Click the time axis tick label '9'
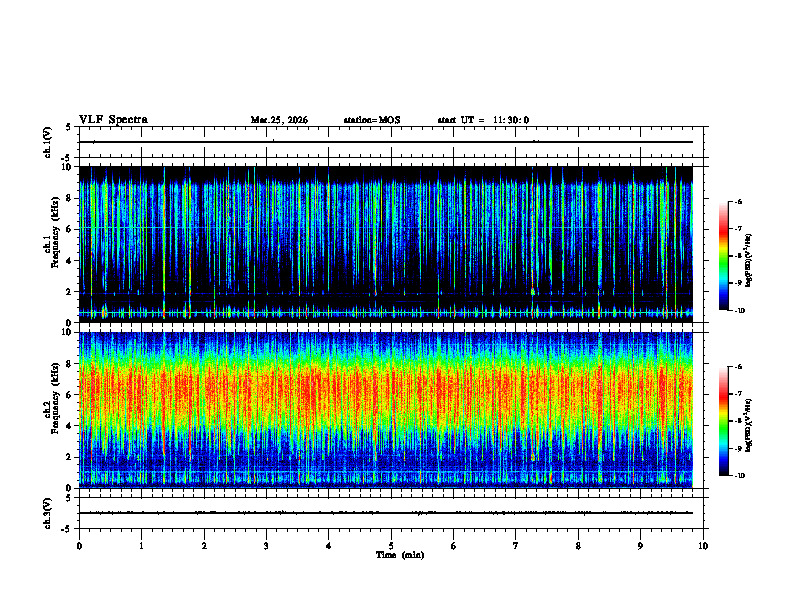Viewport: 792px width, 612px height. pyautogui.click(x=640, y=546)
